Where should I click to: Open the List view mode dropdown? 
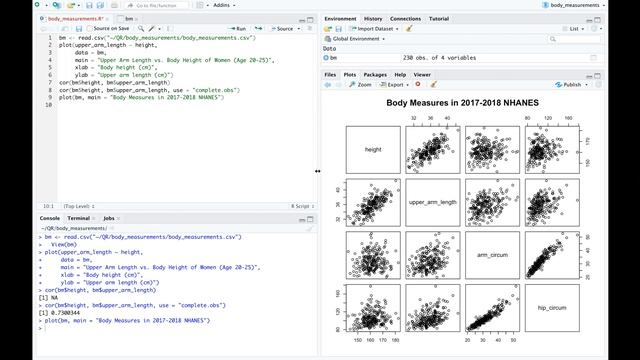573,29
